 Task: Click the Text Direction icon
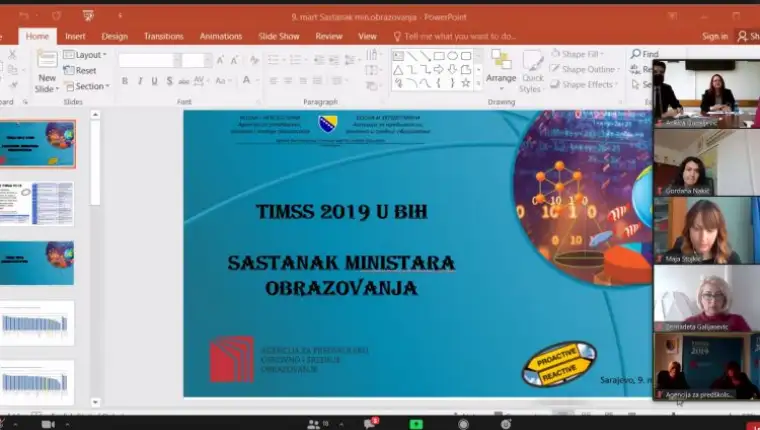pos(372,54)
